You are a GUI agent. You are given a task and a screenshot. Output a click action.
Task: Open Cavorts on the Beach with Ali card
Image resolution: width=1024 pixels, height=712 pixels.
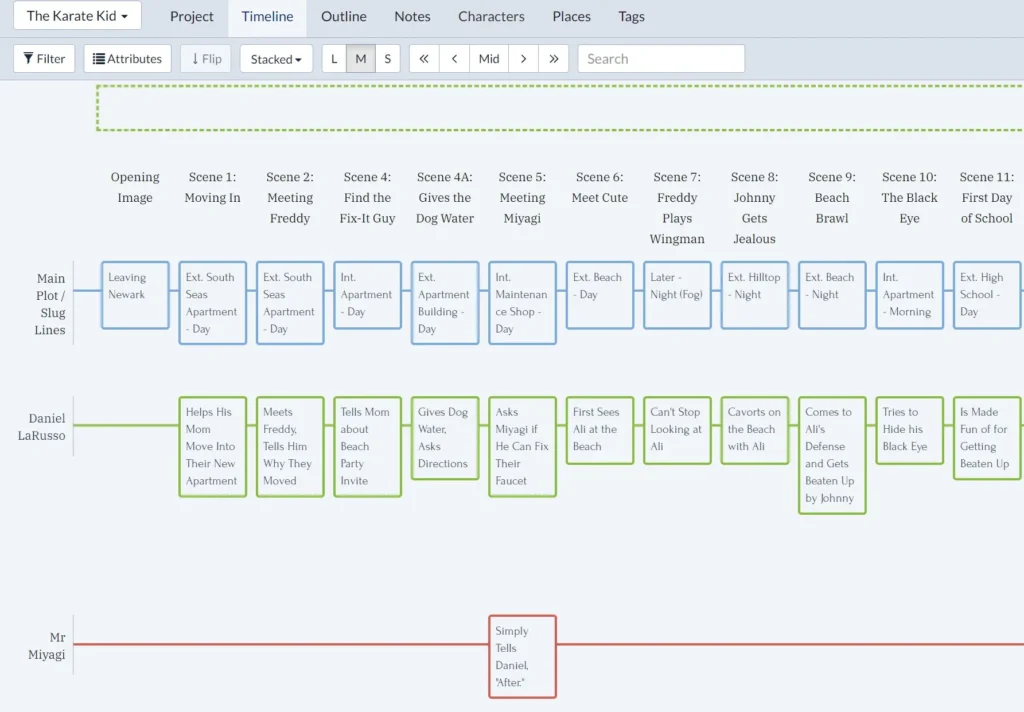point(755,430)
